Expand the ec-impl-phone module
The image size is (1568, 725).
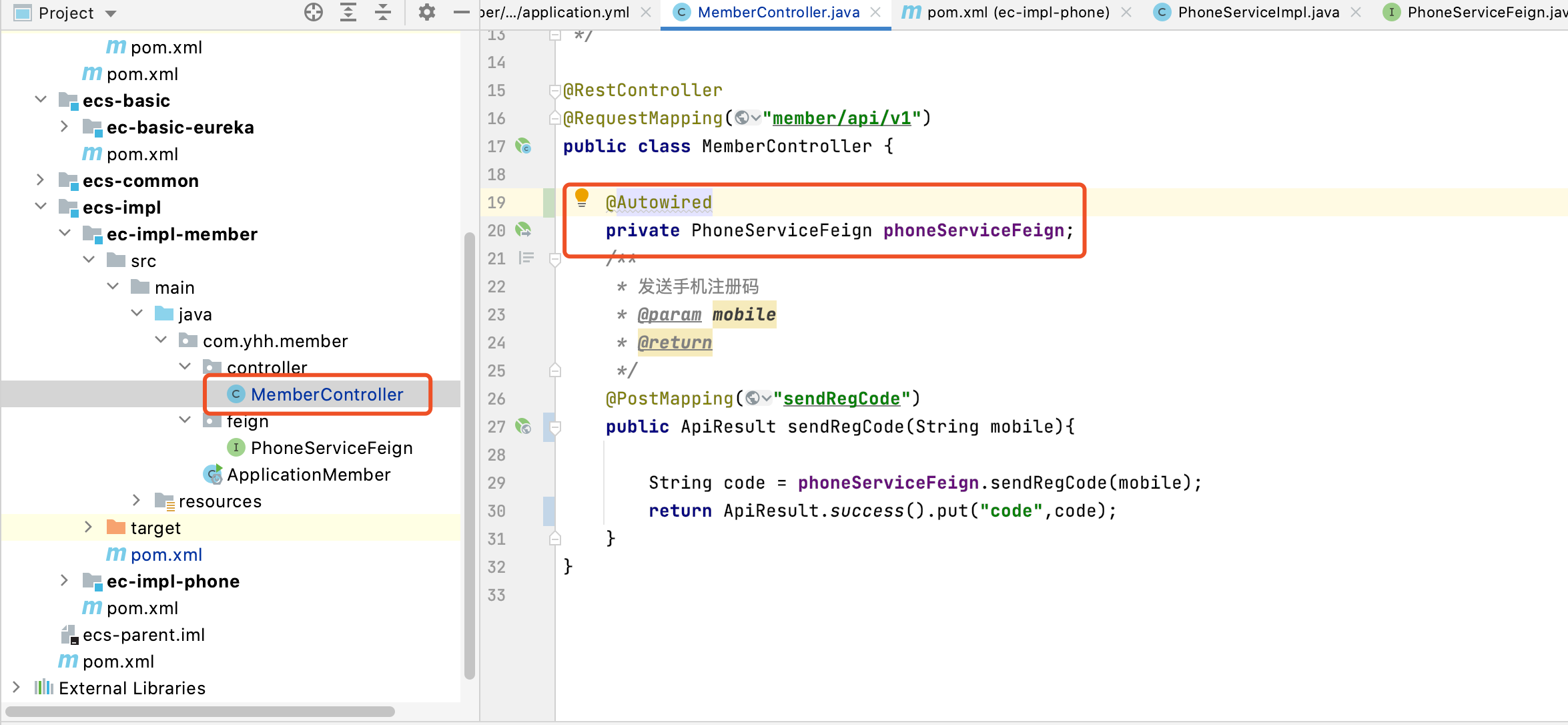point(65,581)
